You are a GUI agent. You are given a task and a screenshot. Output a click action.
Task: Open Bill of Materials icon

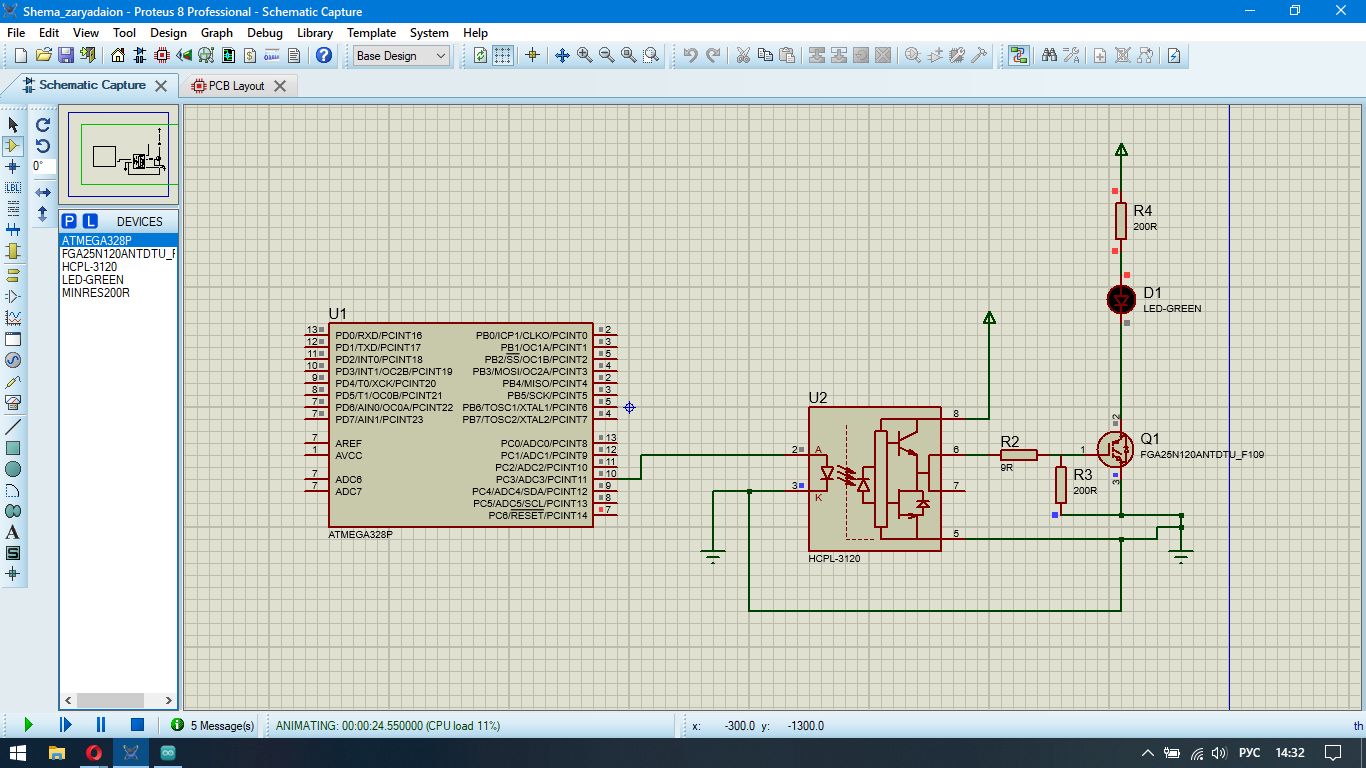coord(249,55)
